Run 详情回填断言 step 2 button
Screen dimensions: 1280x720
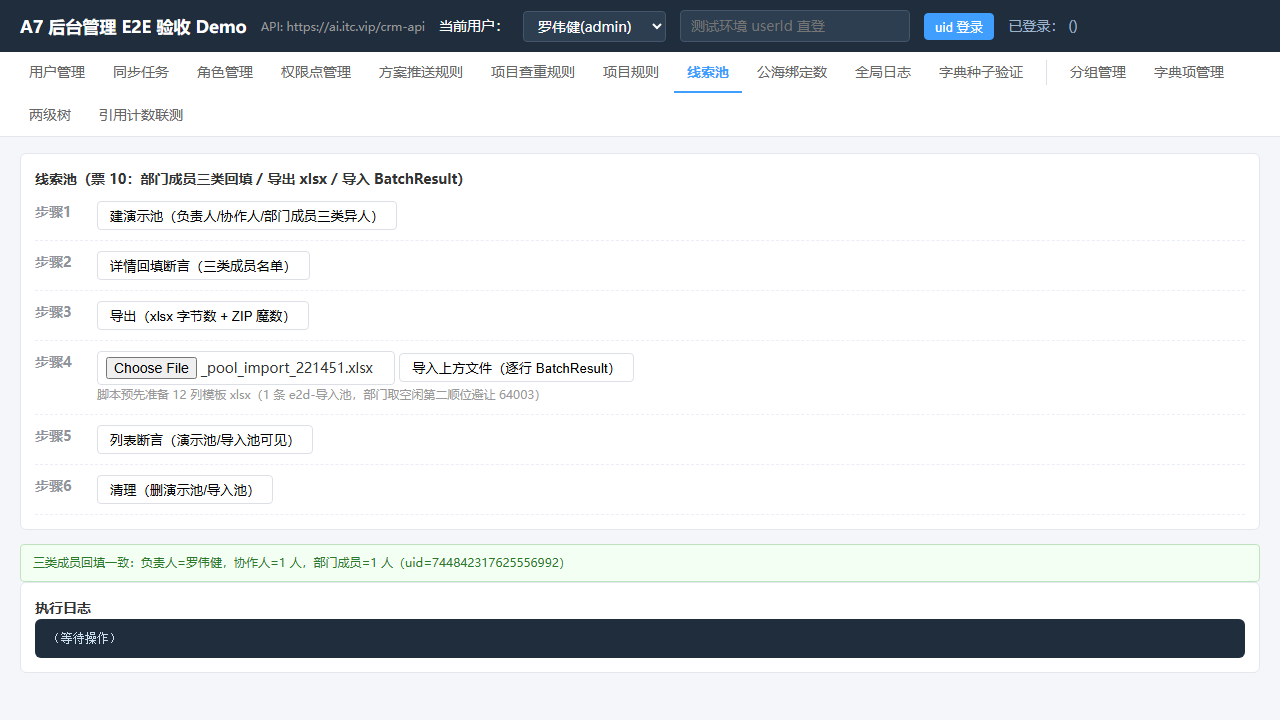[203, 266]
